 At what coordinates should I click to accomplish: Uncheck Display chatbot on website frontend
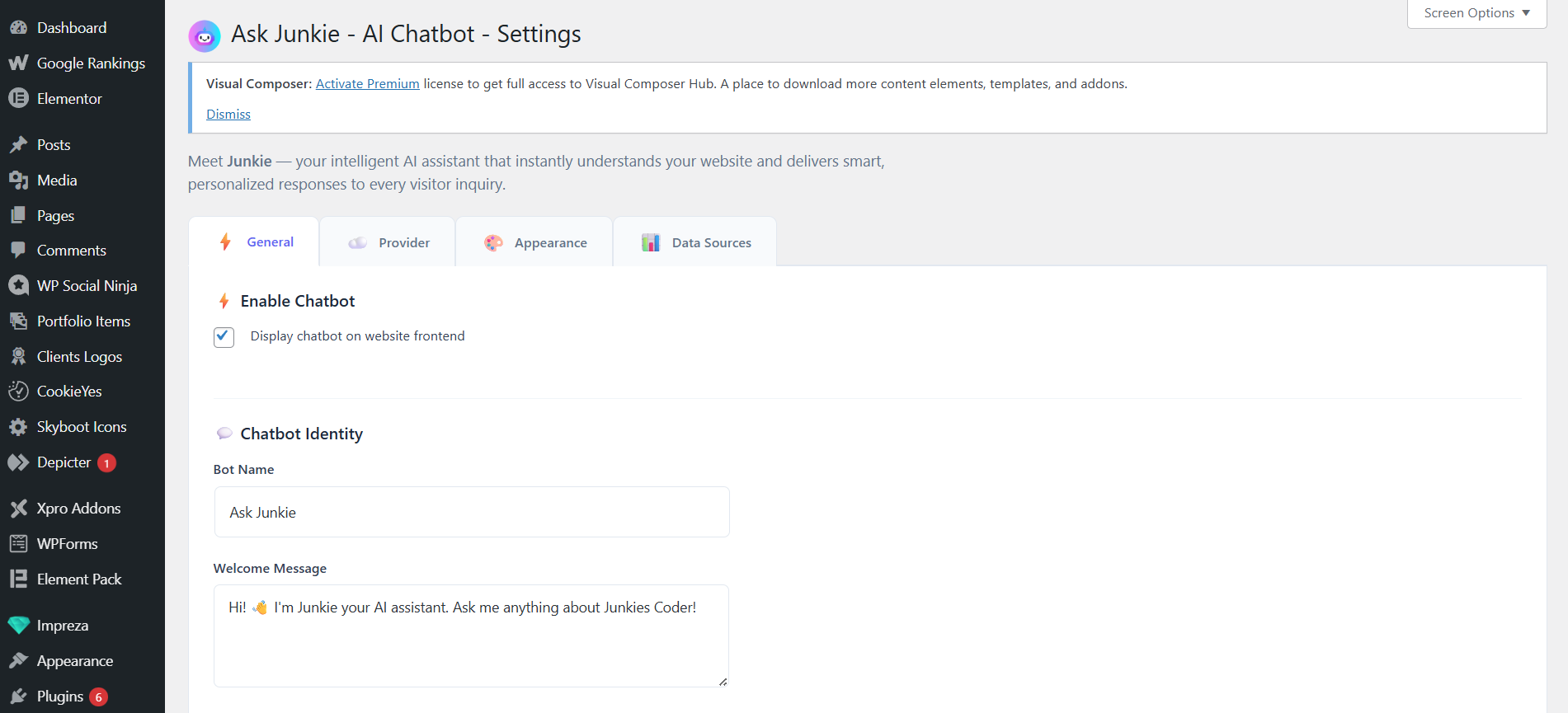pos(224,336)
